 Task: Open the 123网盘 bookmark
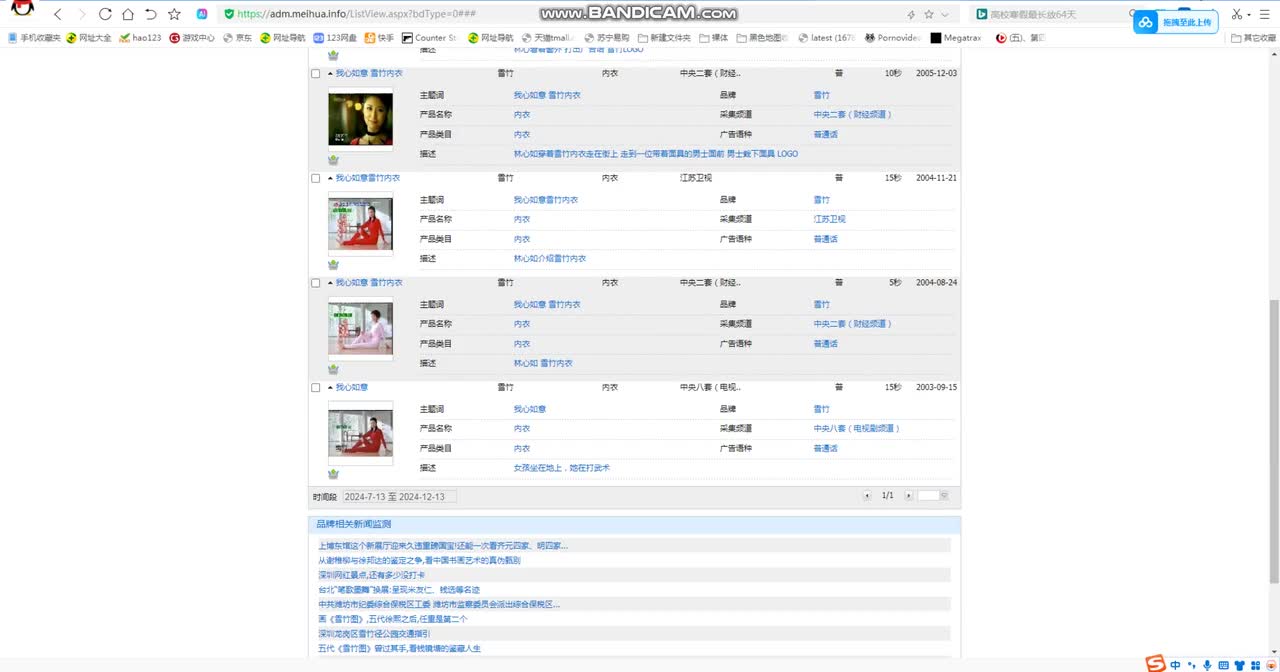tap(335, 38)
